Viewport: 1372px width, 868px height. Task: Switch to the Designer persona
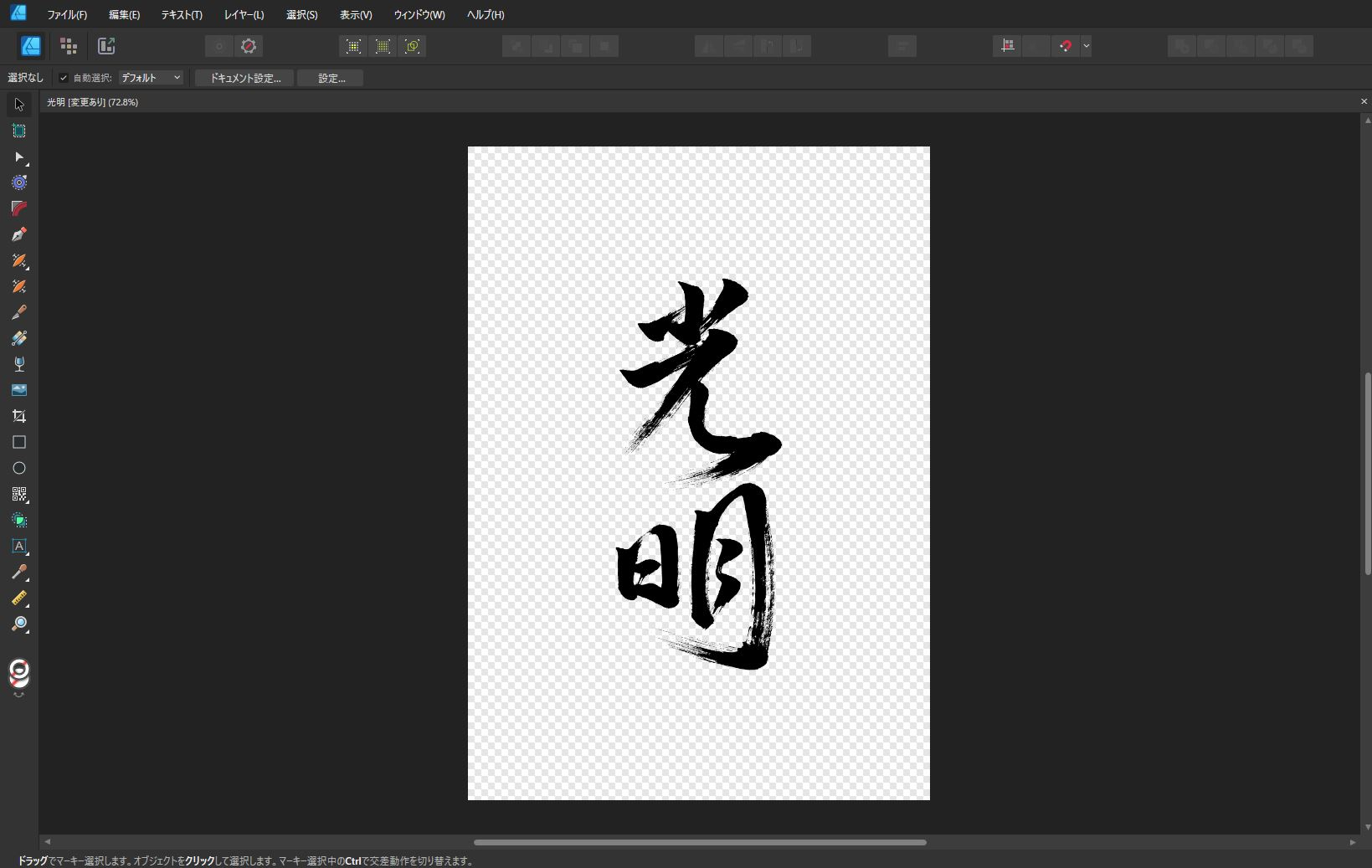pyautogui.click(x=31, y=46)
